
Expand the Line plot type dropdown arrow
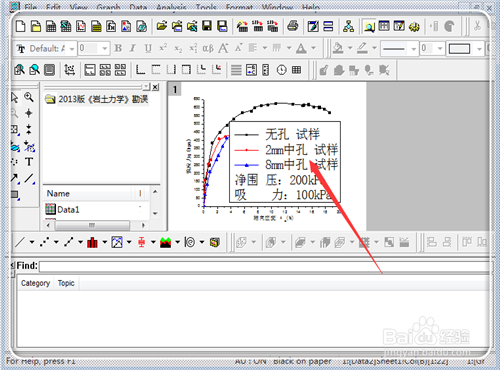32,242
